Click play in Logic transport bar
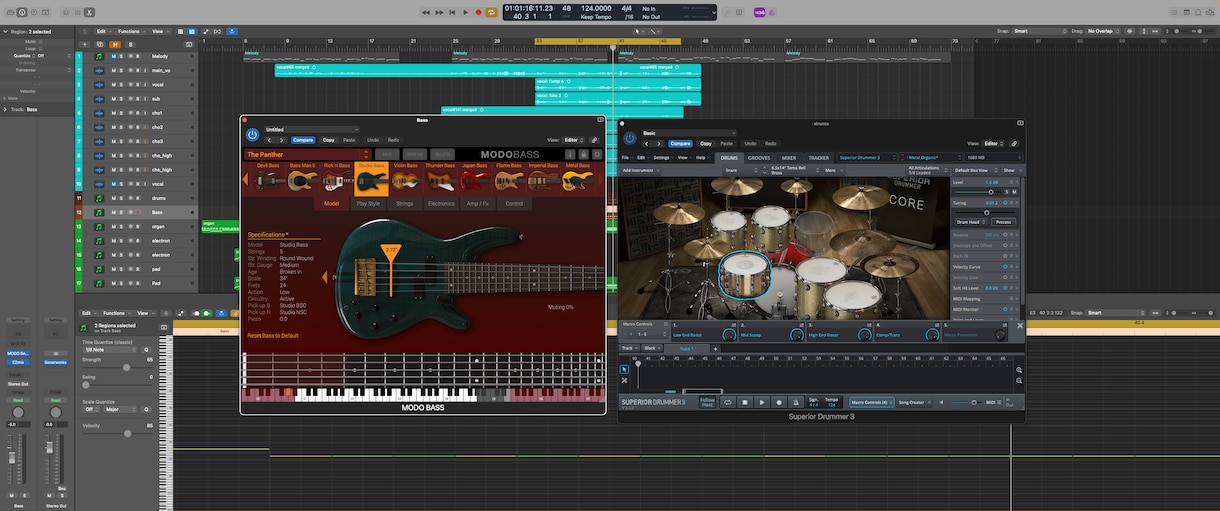The height and width of the screenshot is (511, 1220). (465, 12)
